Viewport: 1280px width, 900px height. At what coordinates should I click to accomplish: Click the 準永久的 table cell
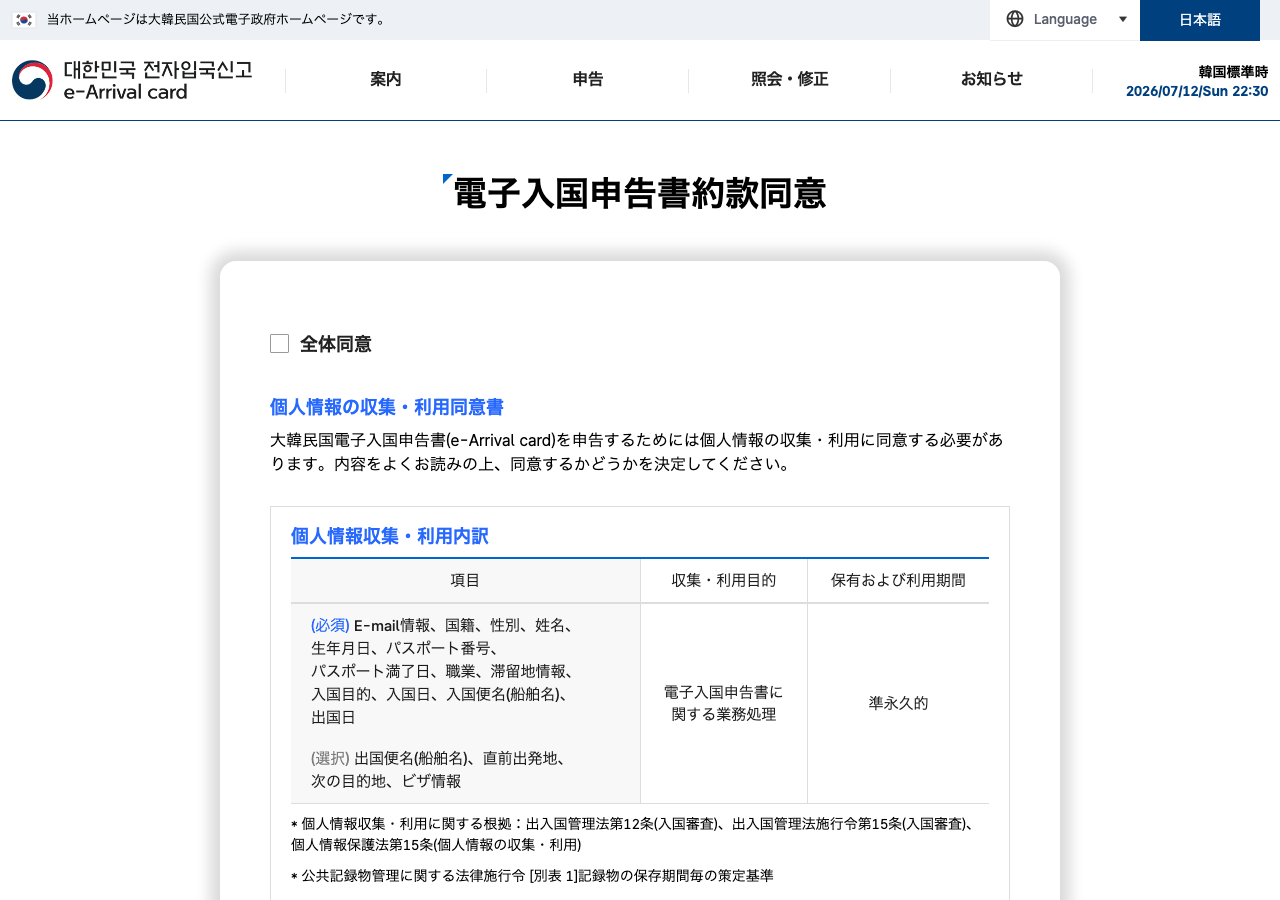click(898, 703)
